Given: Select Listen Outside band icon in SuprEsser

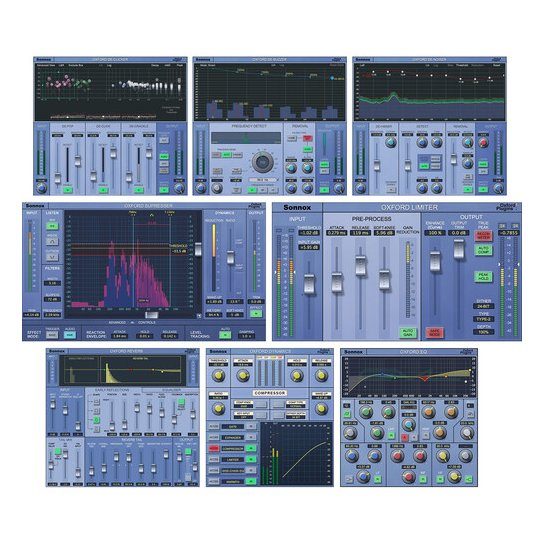Looking at the screenshot, I should click(x=52, y=257).
